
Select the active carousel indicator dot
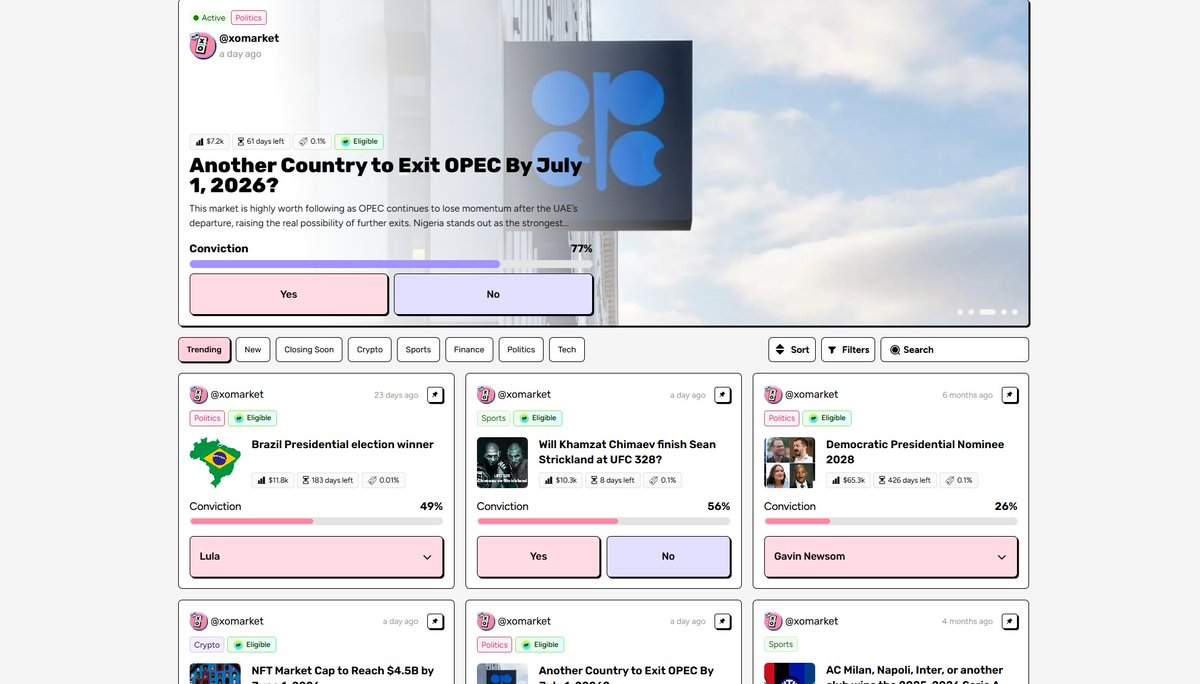(987, 312)
